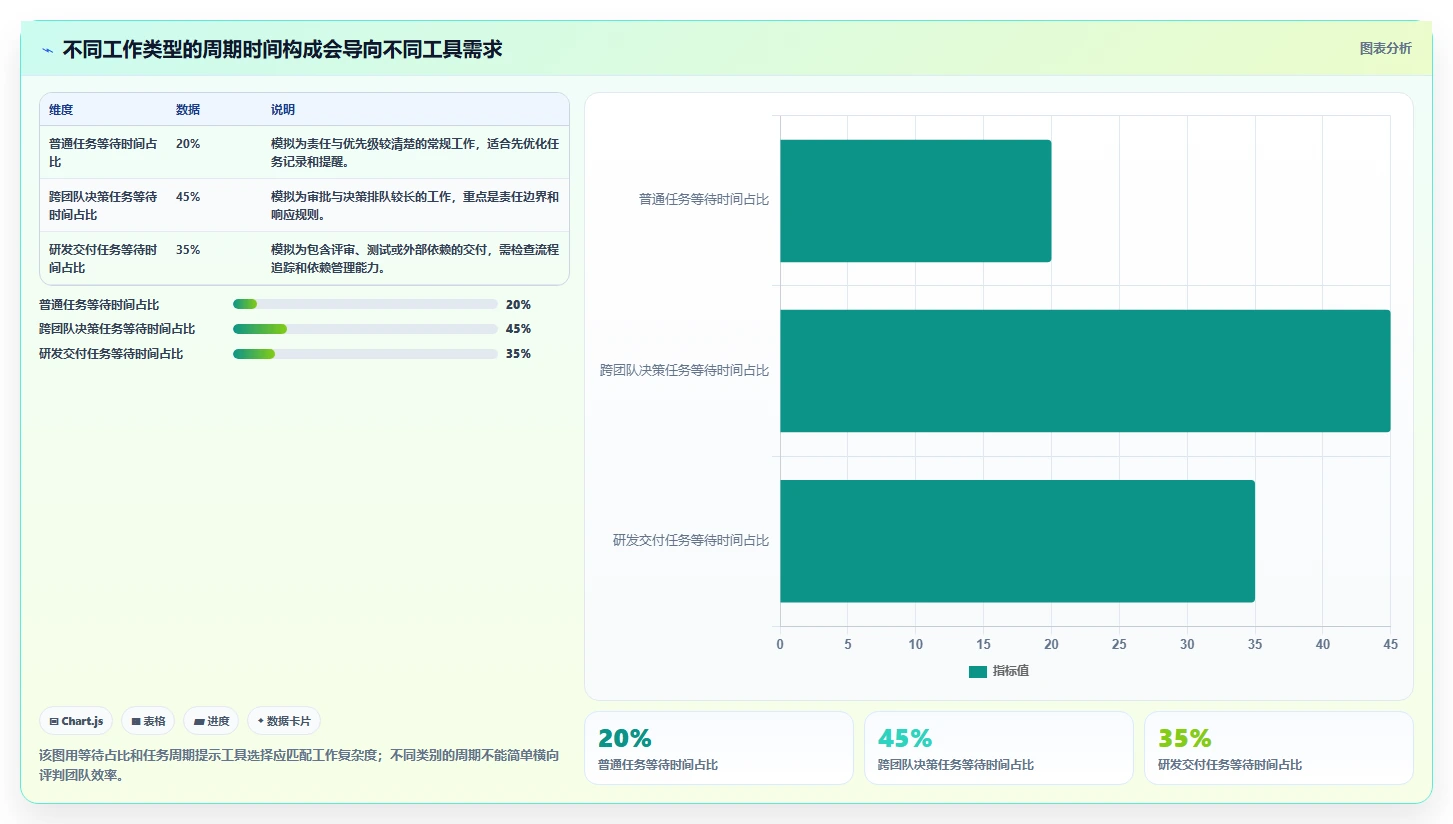Click description starting 模拟为责任与优先级较清楚
Screen dimensions: 1453x824
click(415, 152)
